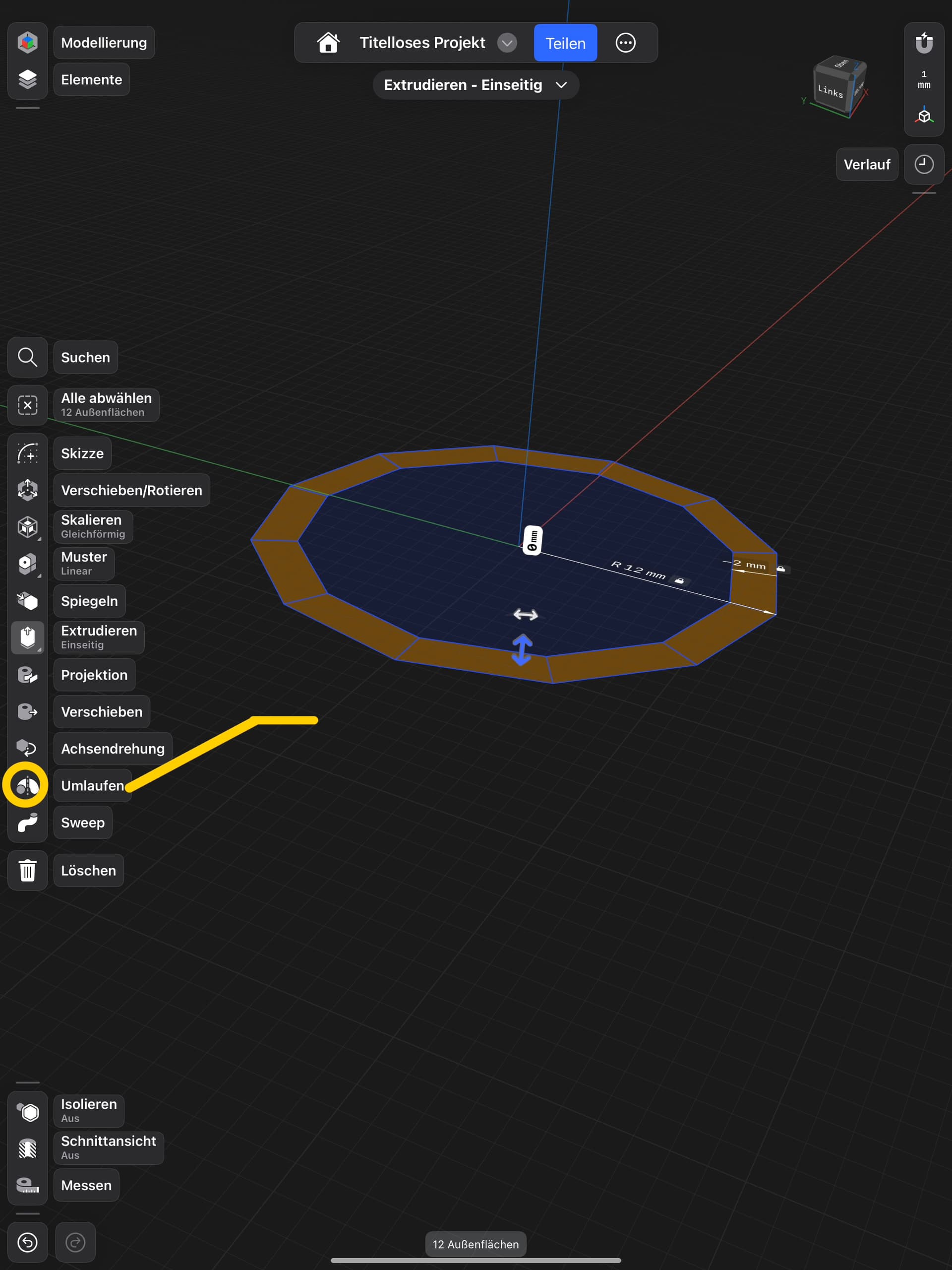
Task: Select the Muster pattern tool icon
Action: click(x=28, y=564)
